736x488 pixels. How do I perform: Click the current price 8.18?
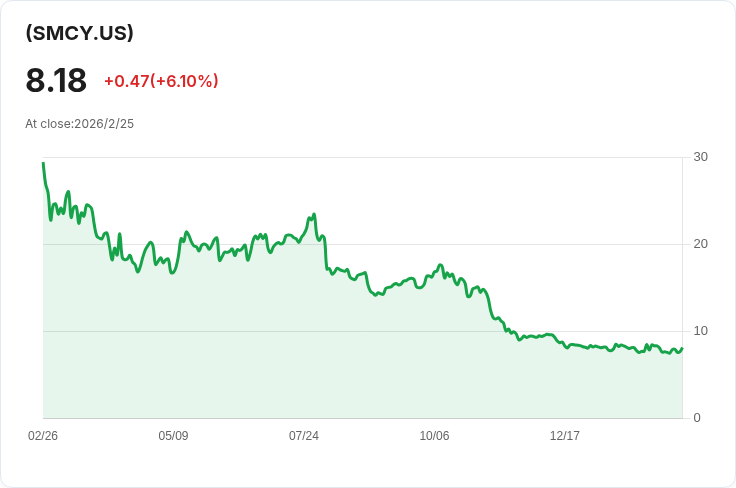point(56,81)
